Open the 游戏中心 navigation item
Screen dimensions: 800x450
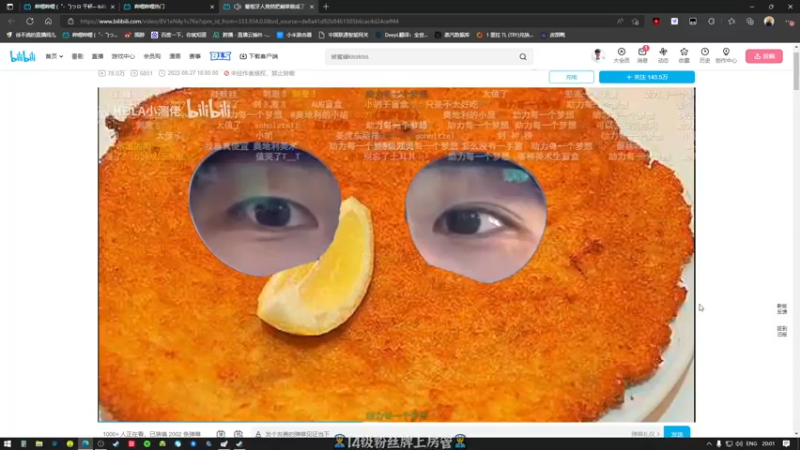click(123, 56)
